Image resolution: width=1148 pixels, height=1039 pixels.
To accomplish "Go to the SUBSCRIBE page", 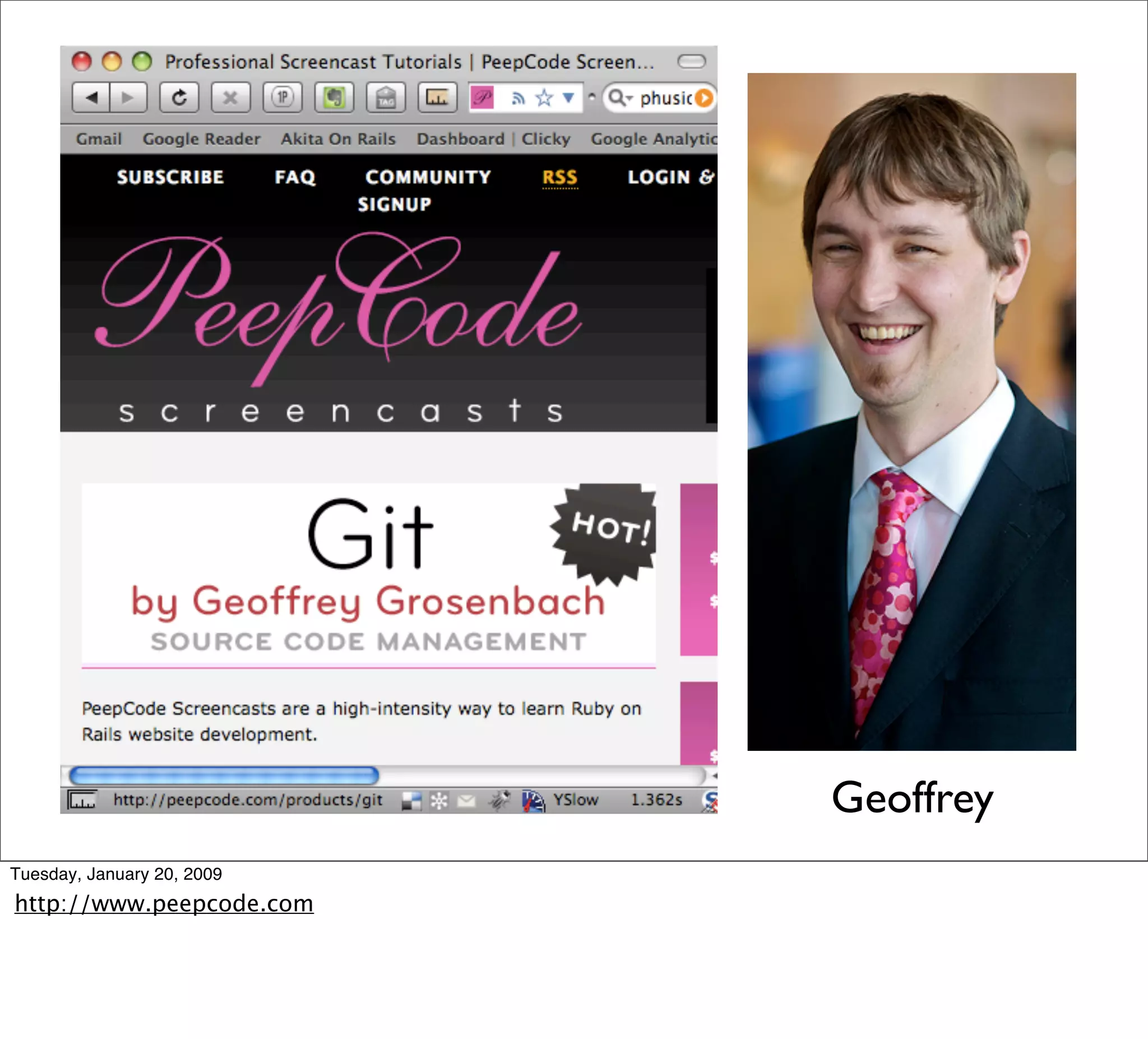I will (170, 177).
